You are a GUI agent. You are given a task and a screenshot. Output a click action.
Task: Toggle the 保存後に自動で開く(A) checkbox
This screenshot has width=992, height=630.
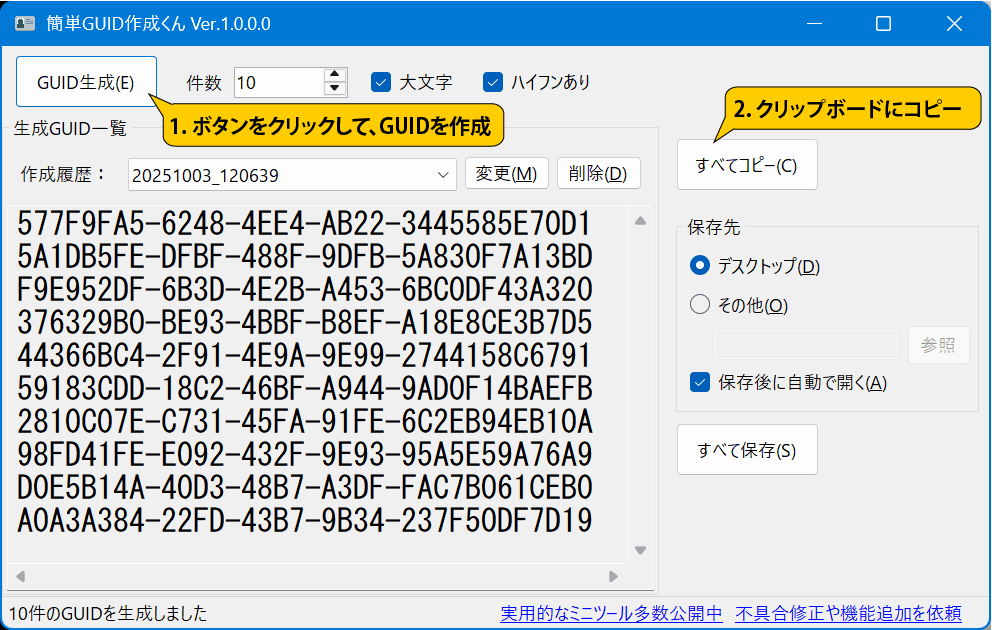pos(699,380)
